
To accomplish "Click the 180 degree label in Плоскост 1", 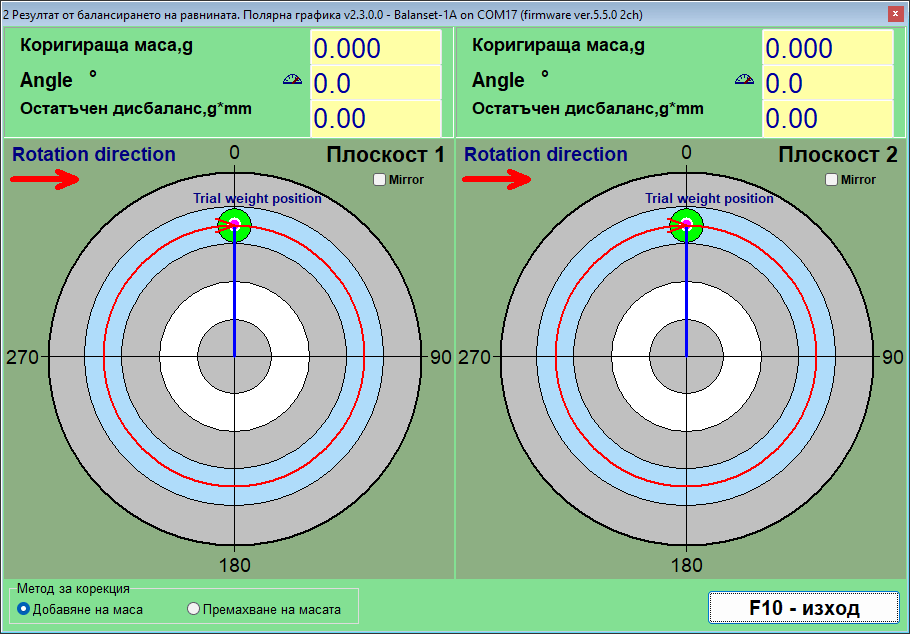I will point(234,565).
